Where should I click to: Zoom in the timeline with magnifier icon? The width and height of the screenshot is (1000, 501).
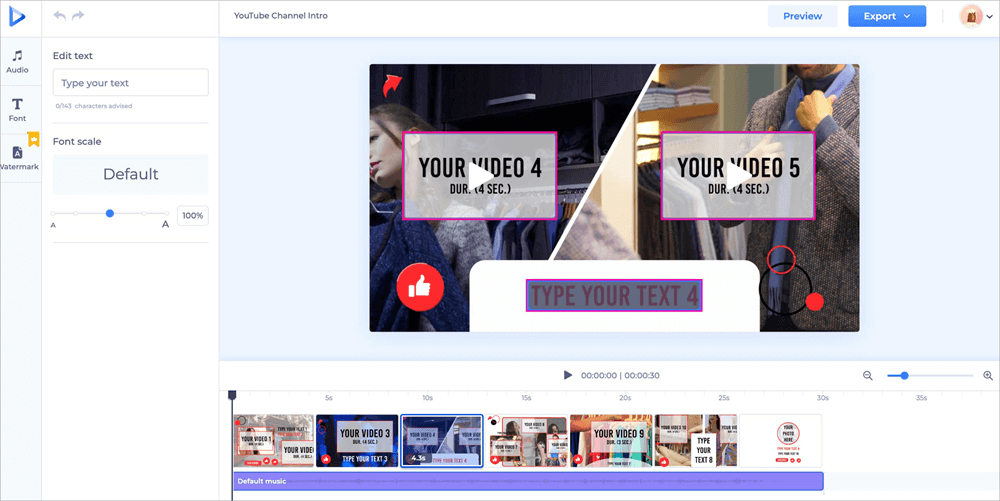coord(988,375)
